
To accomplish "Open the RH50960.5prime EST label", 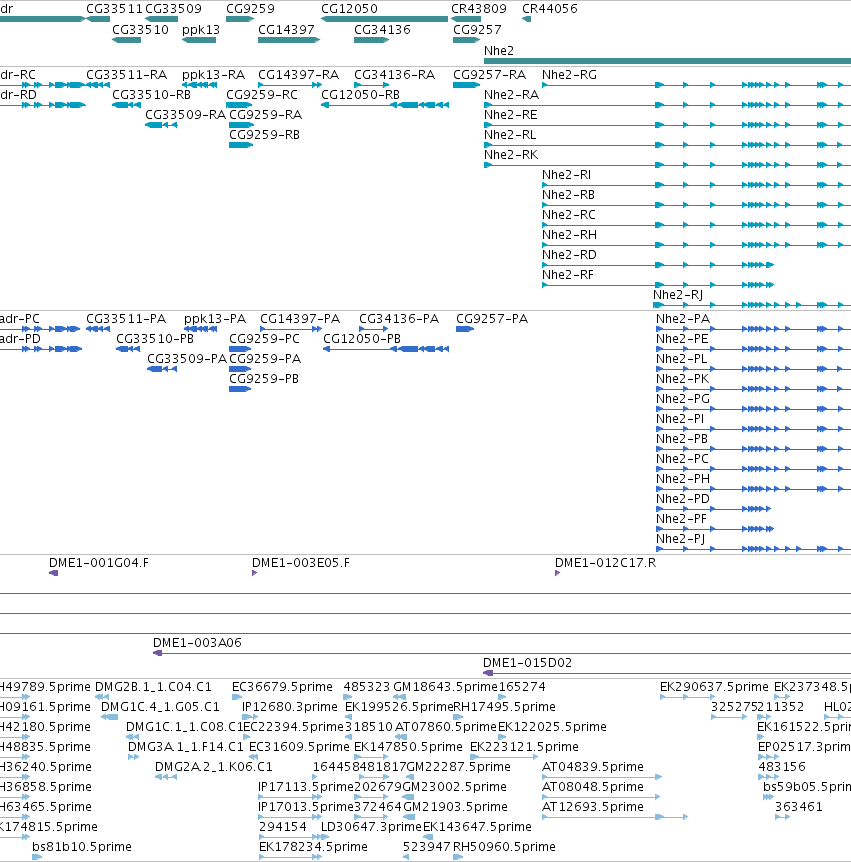I will [505, 847].
